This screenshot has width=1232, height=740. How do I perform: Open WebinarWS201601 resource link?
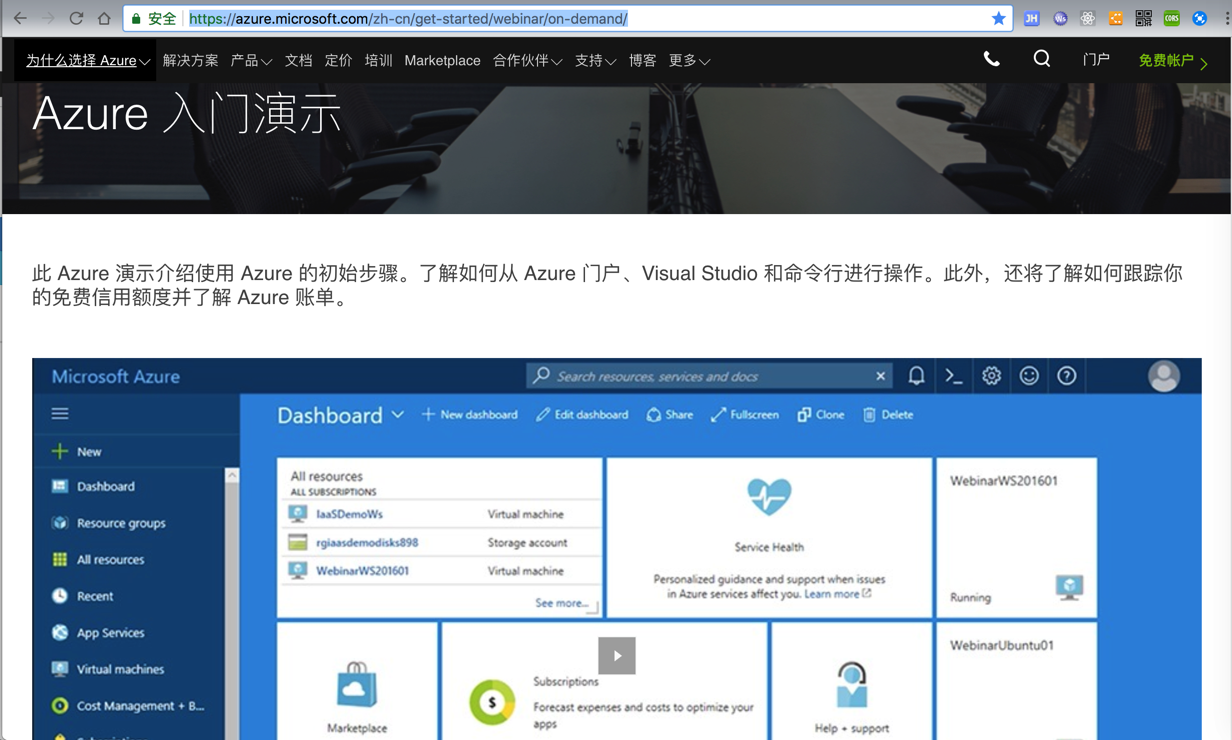pyautogui.click(x=362, y=571)
